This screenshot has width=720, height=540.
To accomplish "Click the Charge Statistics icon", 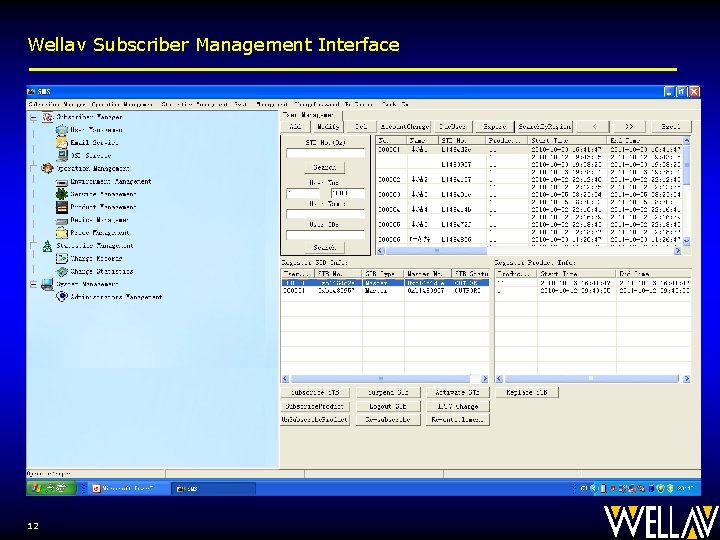I will [62, 271].
